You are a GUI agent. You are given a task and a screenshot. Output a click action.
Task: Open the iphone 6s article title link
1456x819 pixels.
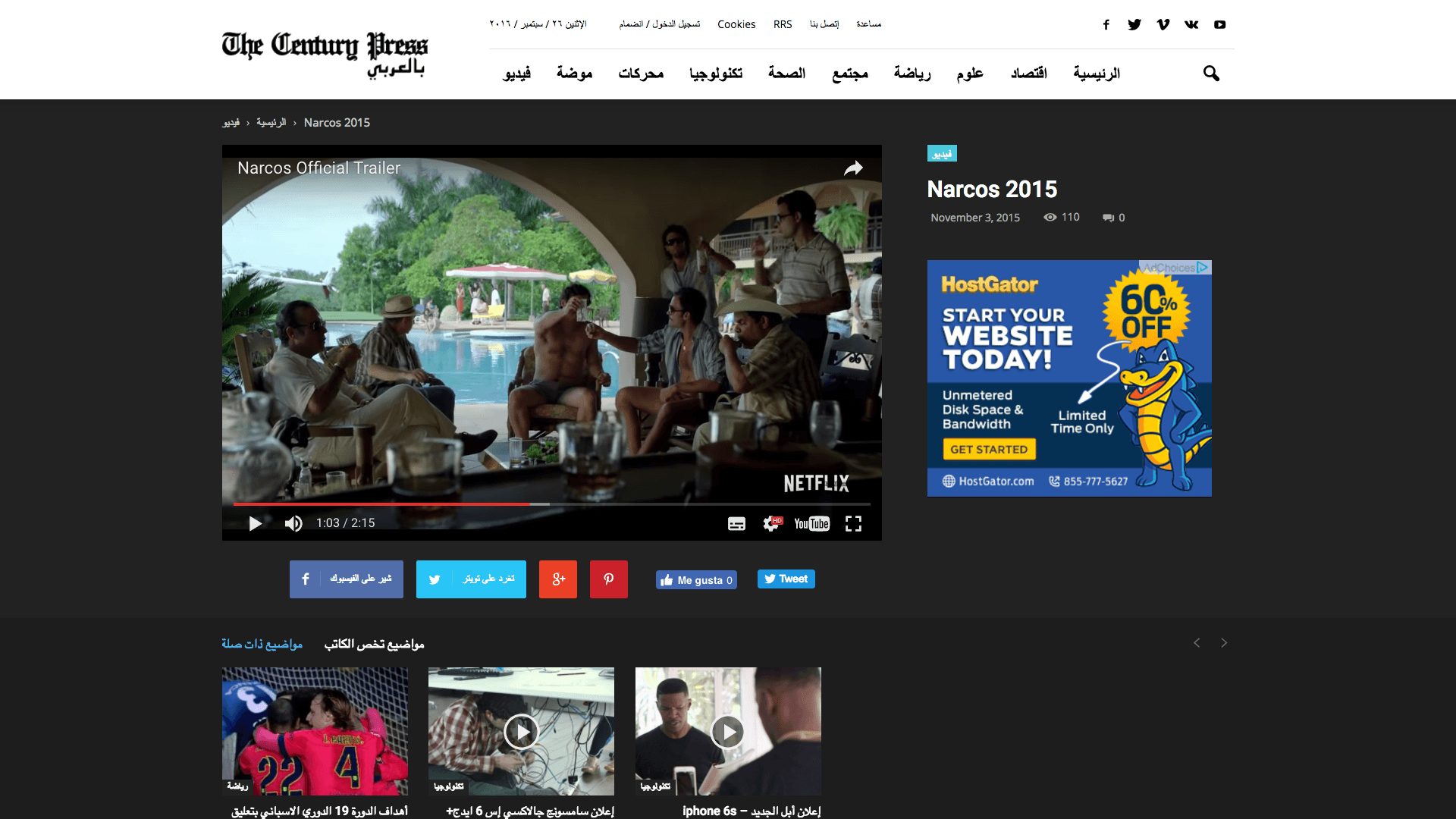point(752,811)
